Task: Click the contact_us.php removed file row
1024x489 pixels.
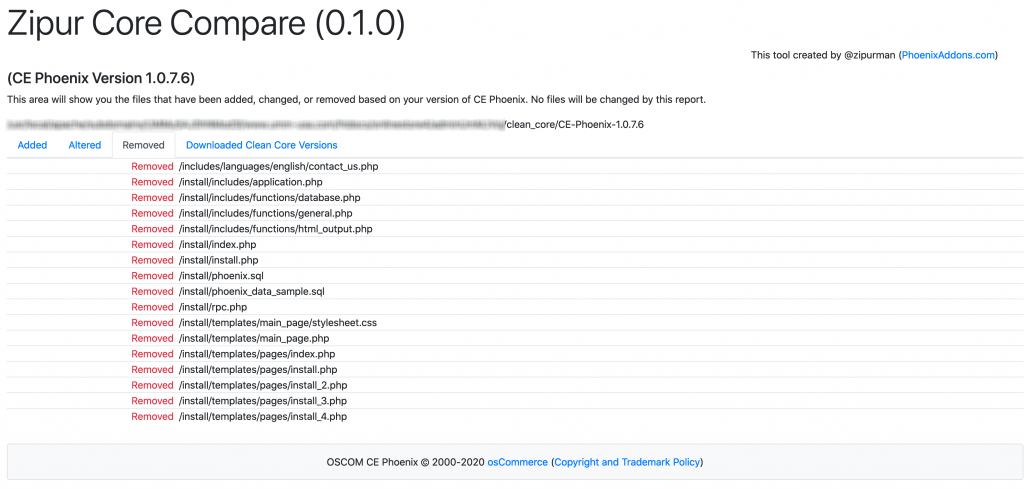Action: [x=515, y=166]
